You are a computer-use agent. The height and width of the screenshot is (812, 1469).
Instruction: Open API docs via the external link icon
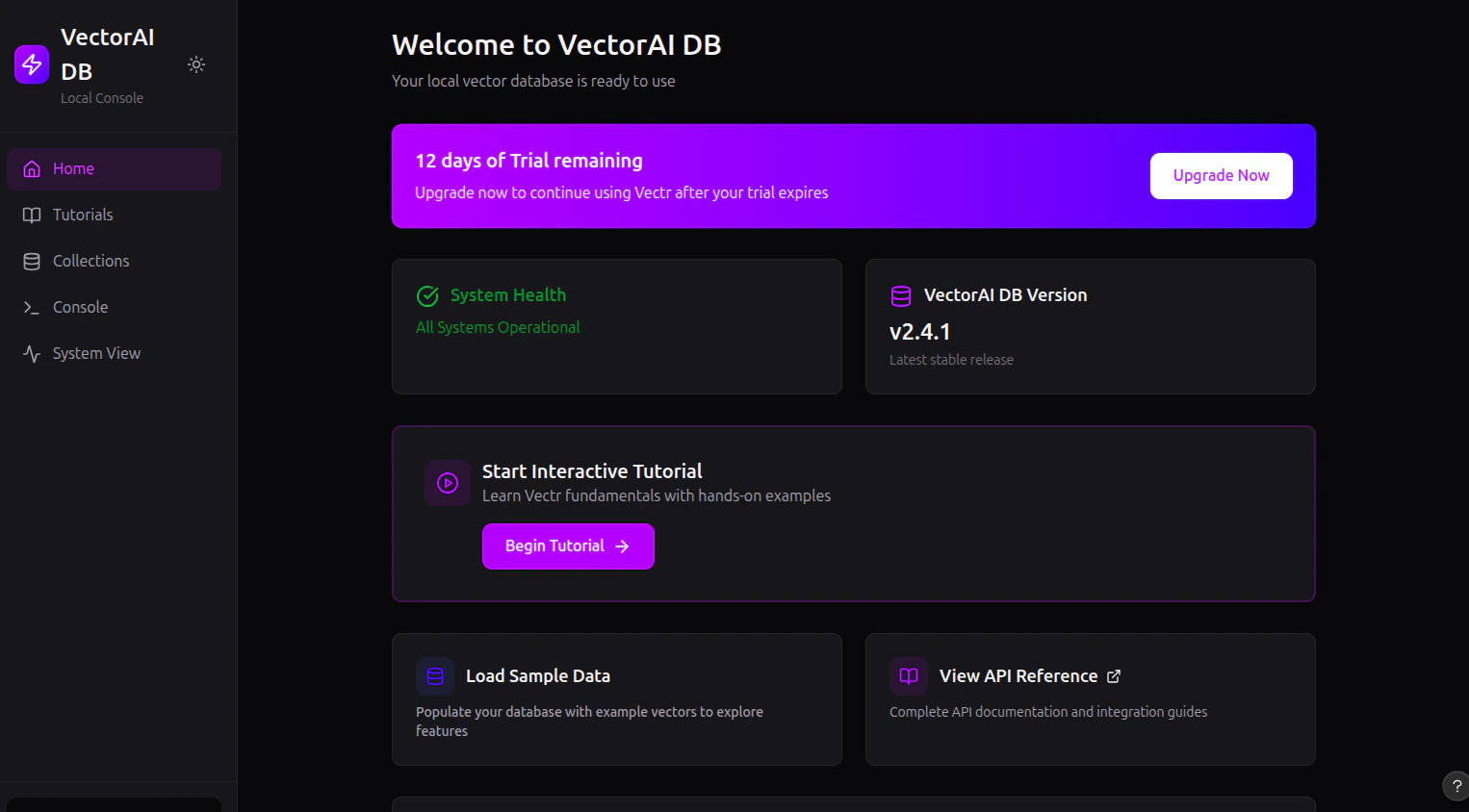point(1114,675)
